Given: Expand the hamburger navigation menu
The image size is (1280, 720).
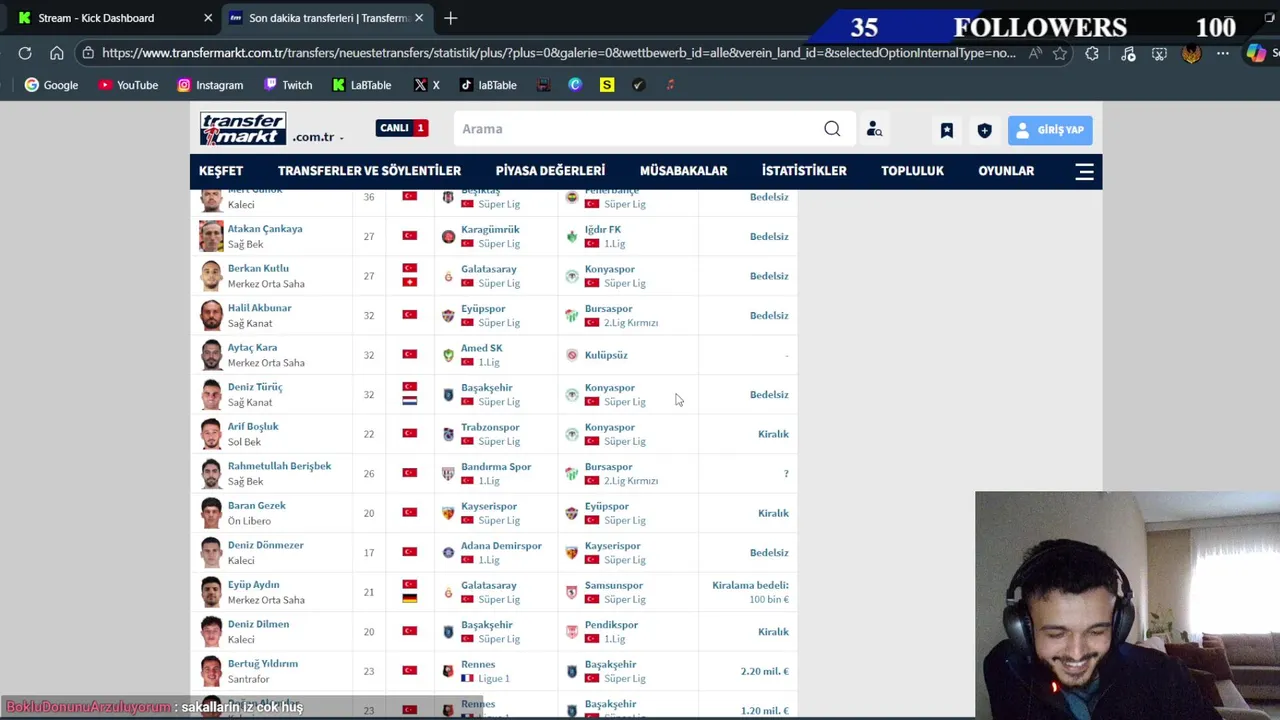Looking at the screenshot, I should (1085, 171).
